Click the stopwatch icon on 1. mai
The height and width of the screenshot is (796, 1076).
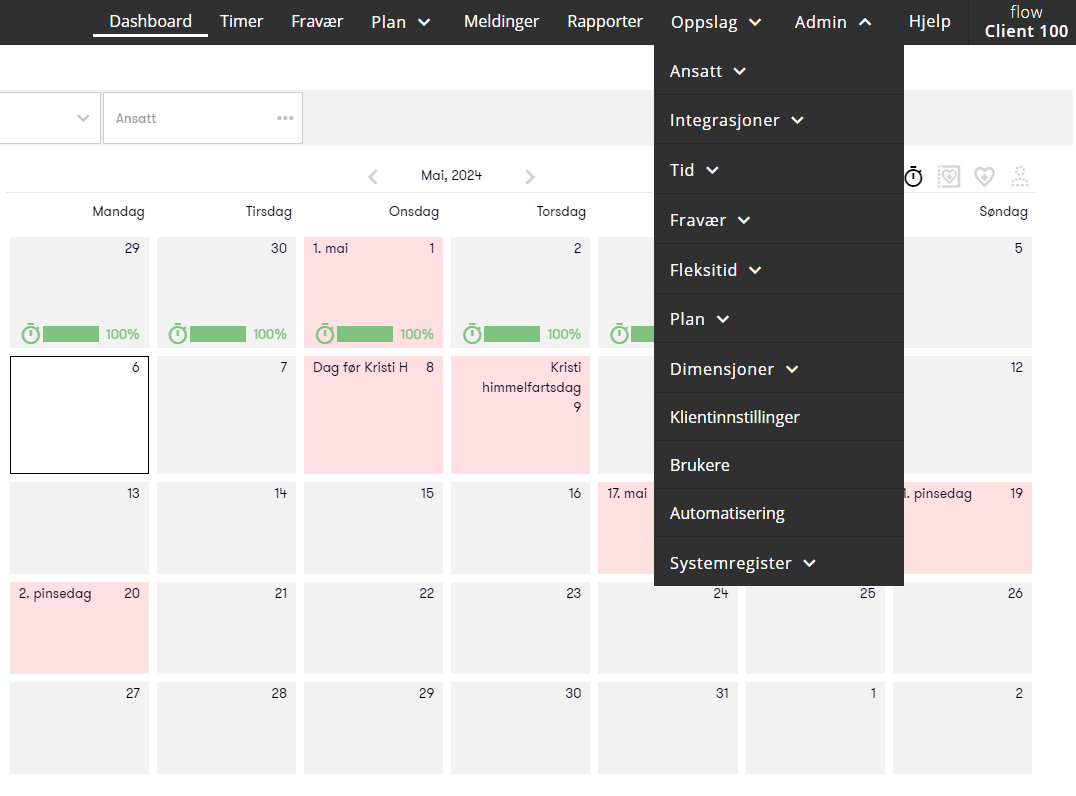[325, 334]
